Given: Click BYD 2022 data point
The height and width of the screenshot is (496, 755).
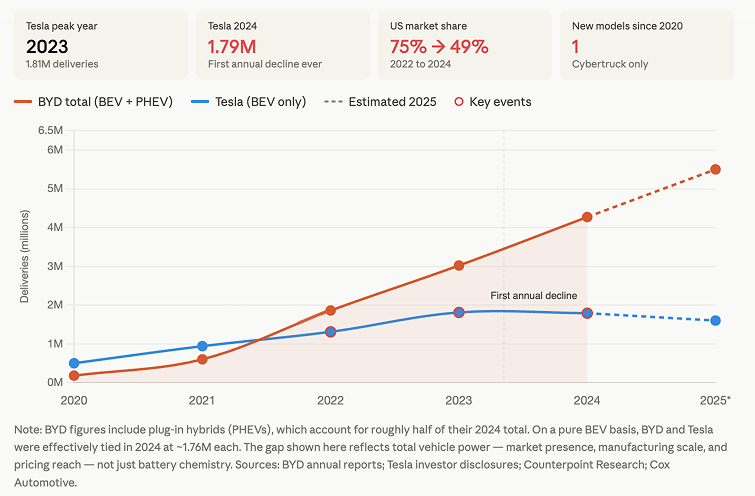Looking at the screenshot, I should point(330,311).
